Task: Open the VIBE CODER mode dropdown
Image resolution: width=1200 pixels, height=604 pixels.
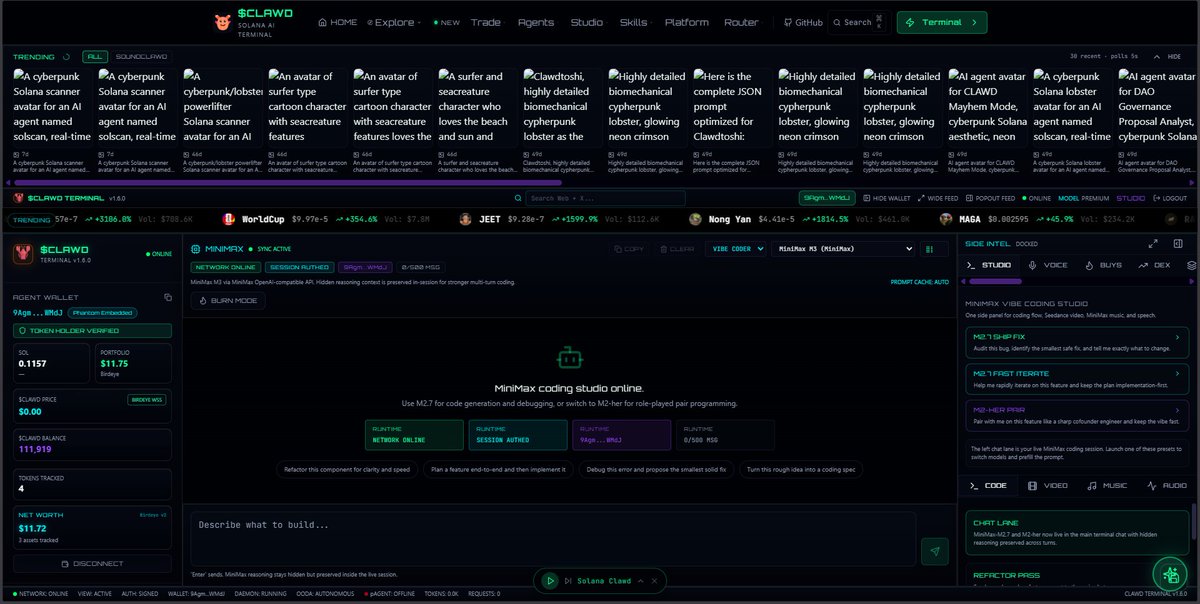Action: 735,249
